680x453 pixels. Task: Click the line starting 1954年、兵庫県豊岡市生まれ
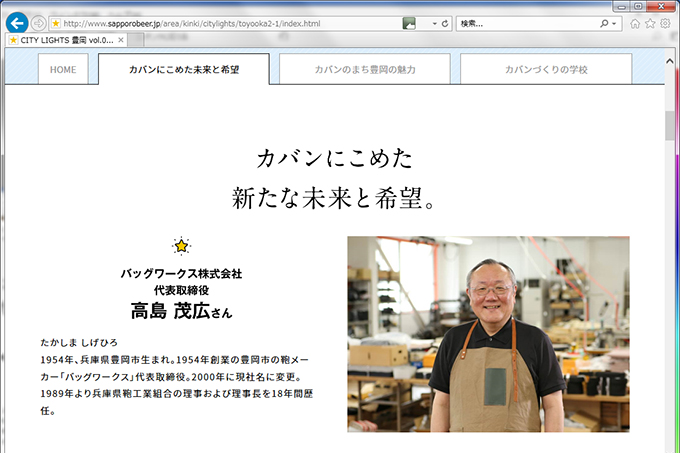175,360
